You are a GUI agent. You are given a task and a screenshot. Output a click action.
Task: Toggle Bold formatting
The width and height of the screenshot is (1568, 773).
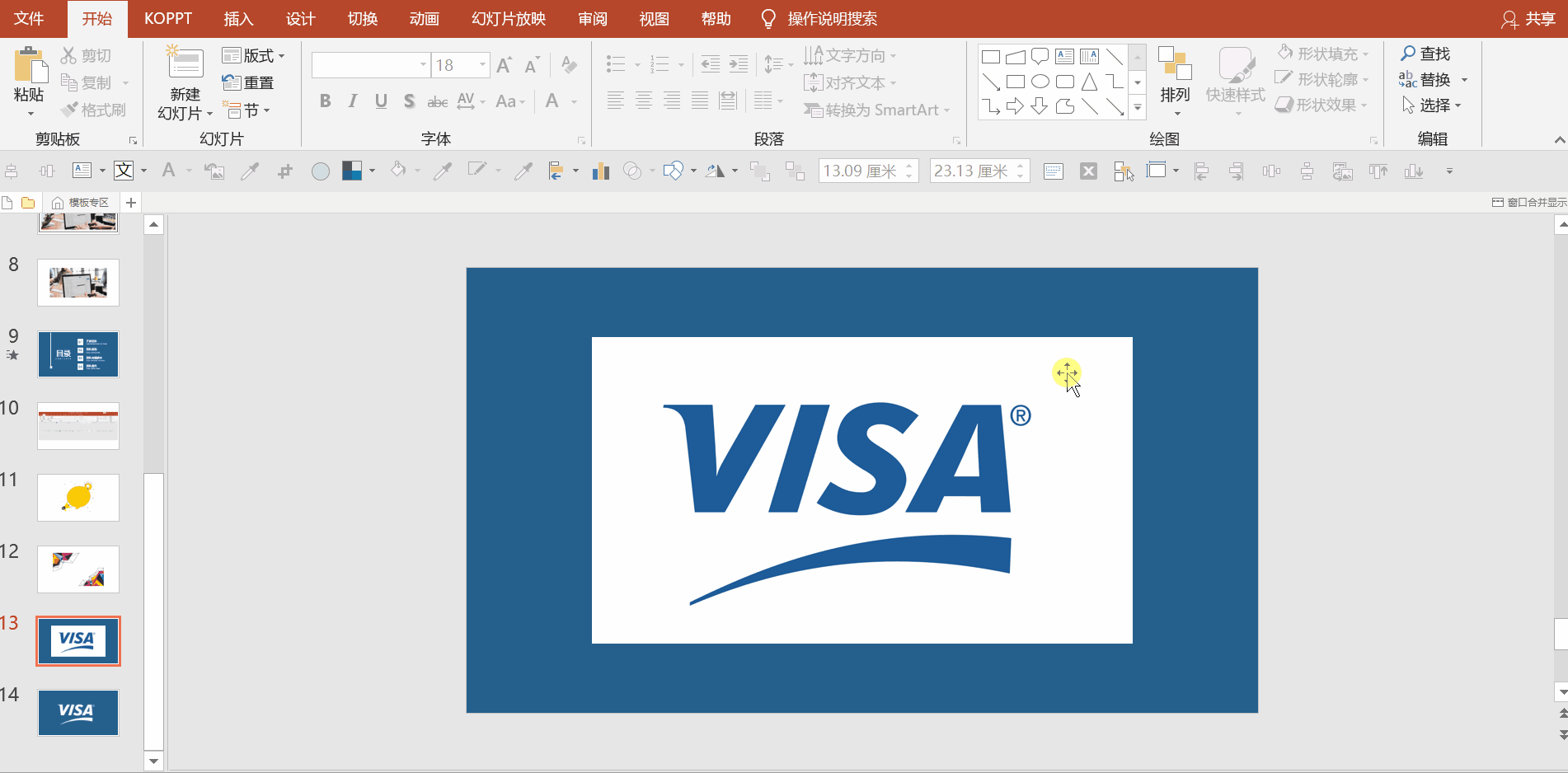tap(325, 101)
